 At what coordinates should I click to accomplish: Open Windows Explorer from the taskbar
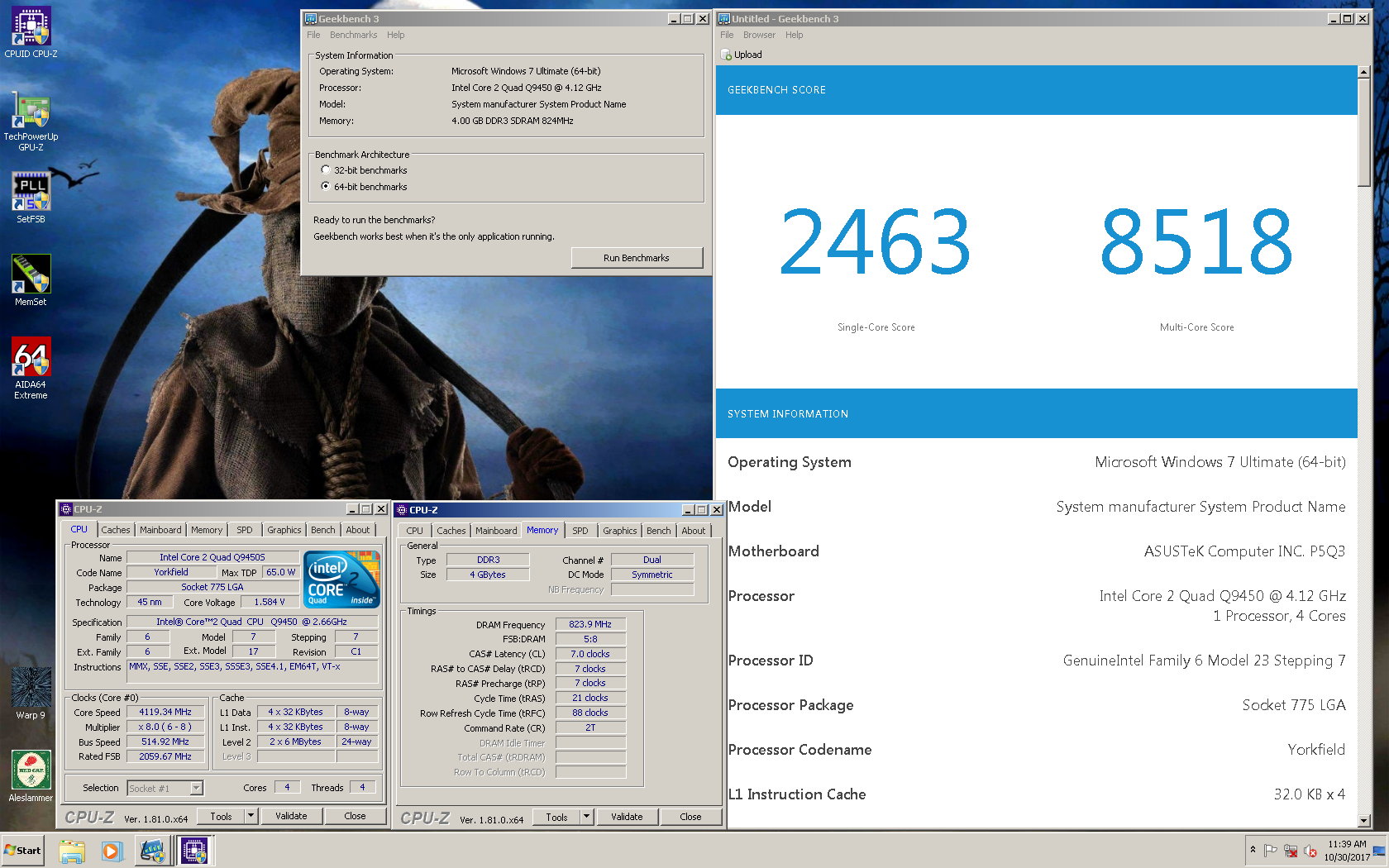click(x=72, y=851)
